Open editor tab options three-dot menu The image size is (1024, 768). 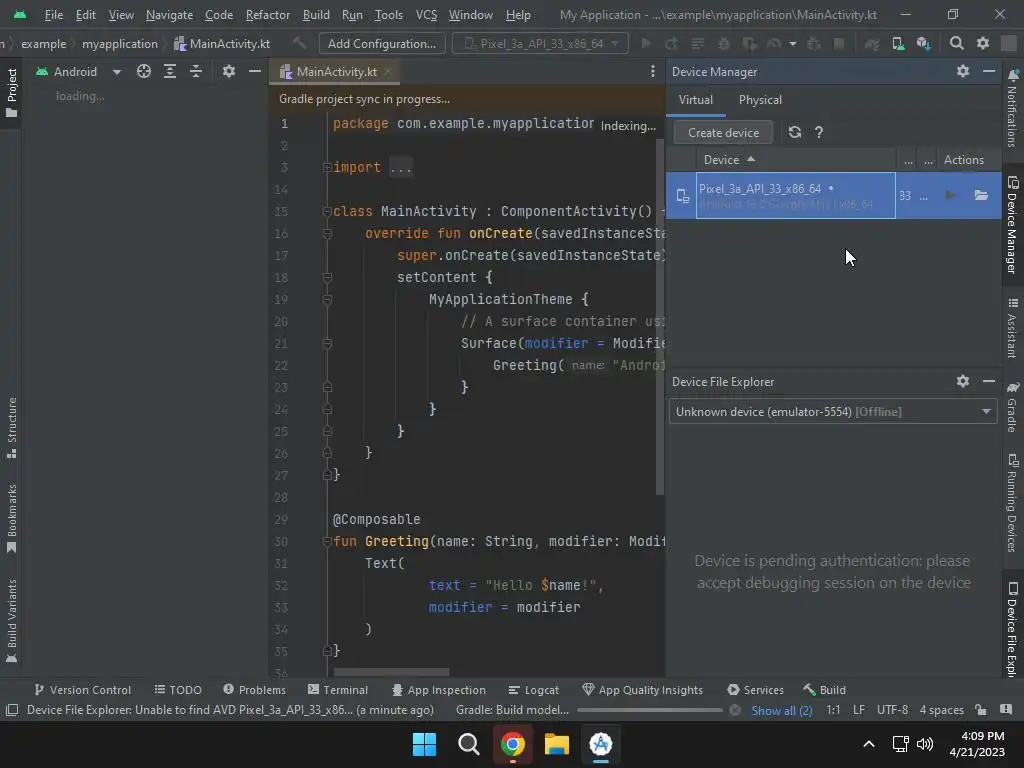[652, 72]
